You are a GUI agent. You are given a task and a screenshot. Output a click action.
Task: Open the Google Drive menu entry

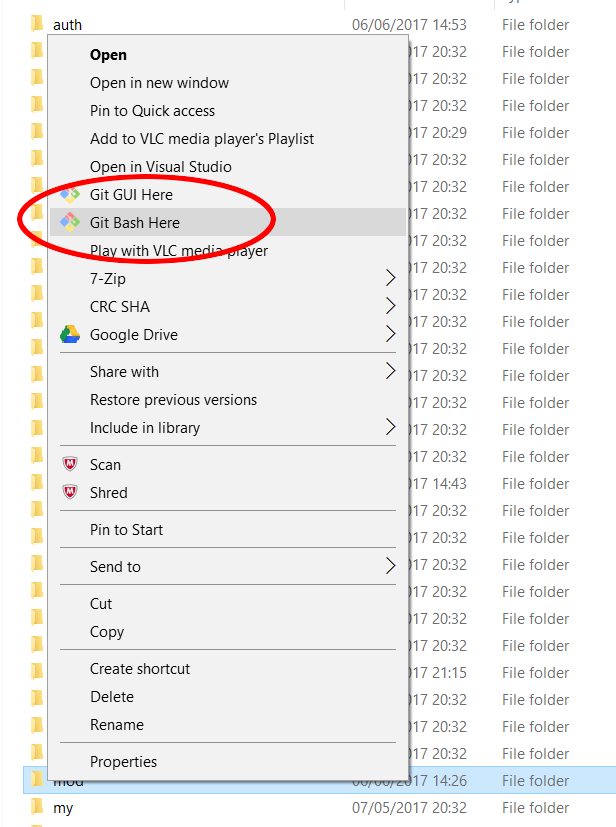coord(228,334)
